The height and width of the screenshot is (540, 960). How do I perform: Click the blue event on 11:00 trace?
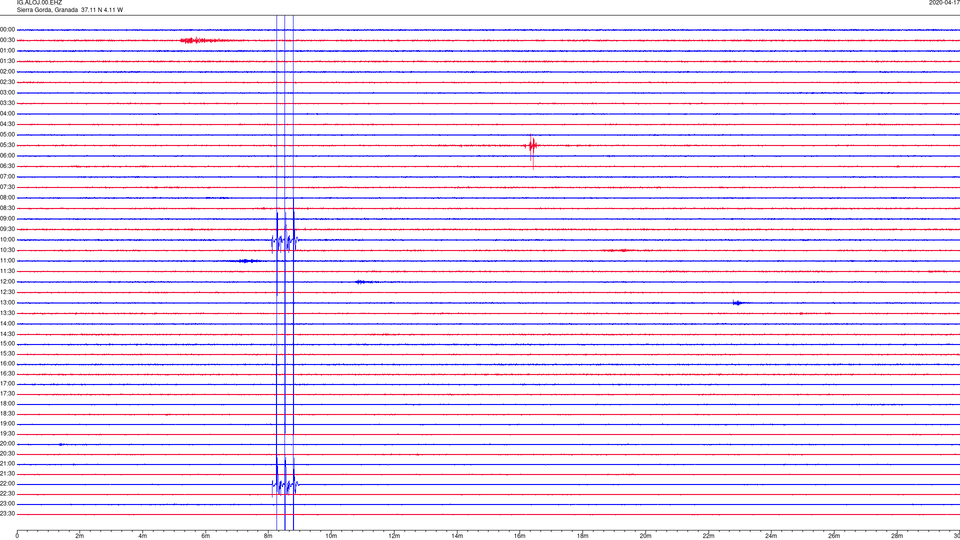point(247,261)
